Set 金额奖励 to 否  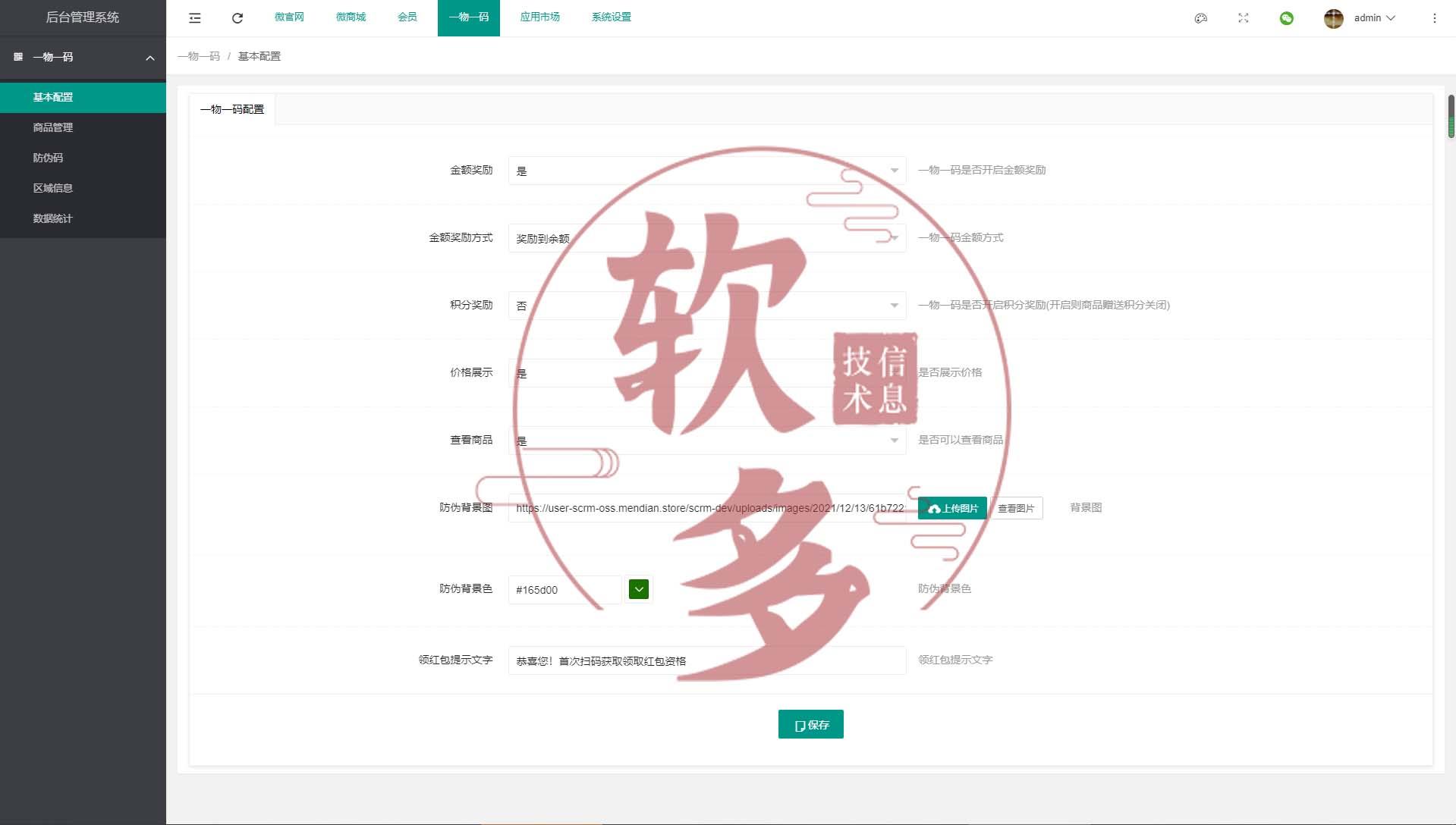pos(707,170)
